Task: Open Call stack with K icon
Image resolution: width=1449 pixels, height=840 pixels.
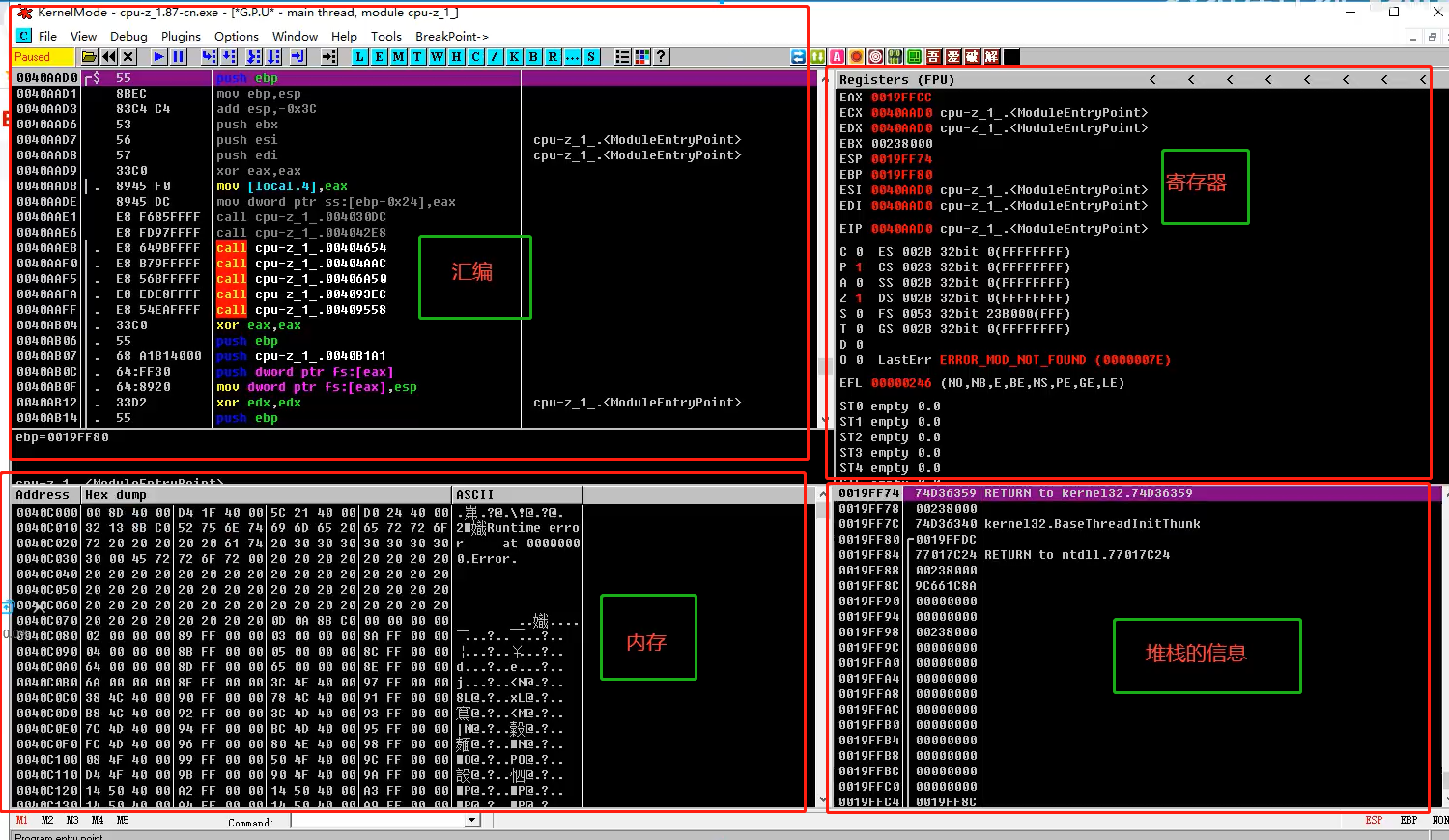Action: point(514,57)
